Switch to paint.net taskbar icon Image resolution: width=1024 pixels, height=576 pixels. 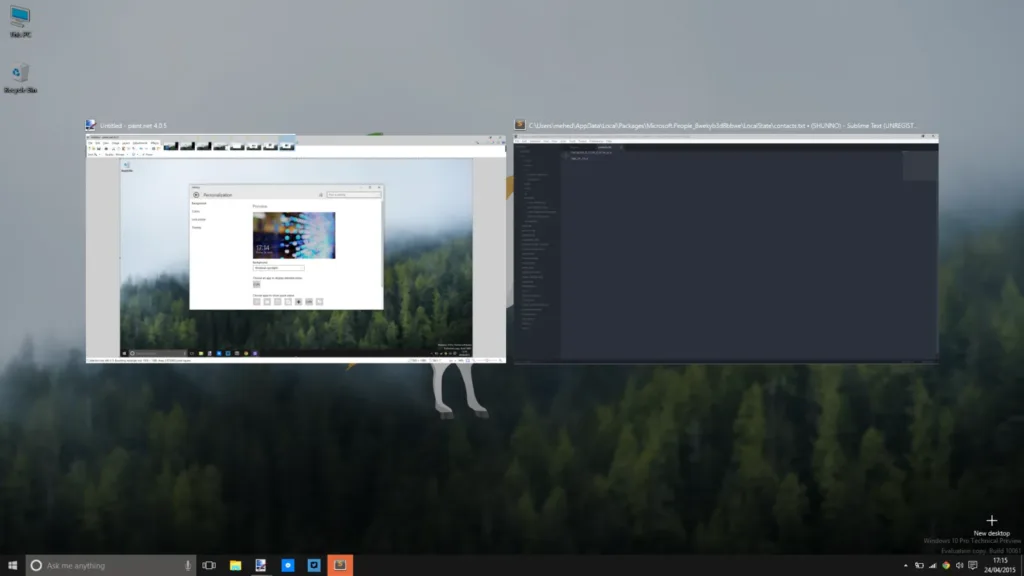pos(261,566)
